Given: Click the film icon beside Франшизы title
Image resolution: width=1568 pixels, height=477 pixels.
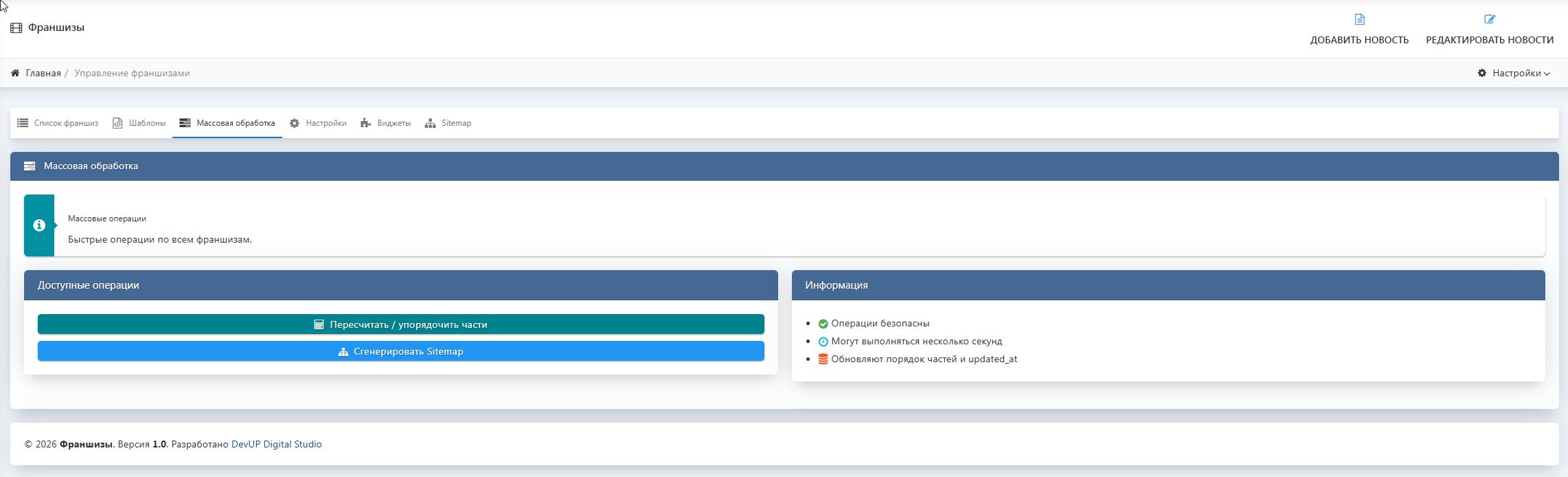Looking at the screenshot, I should point(16,28).
